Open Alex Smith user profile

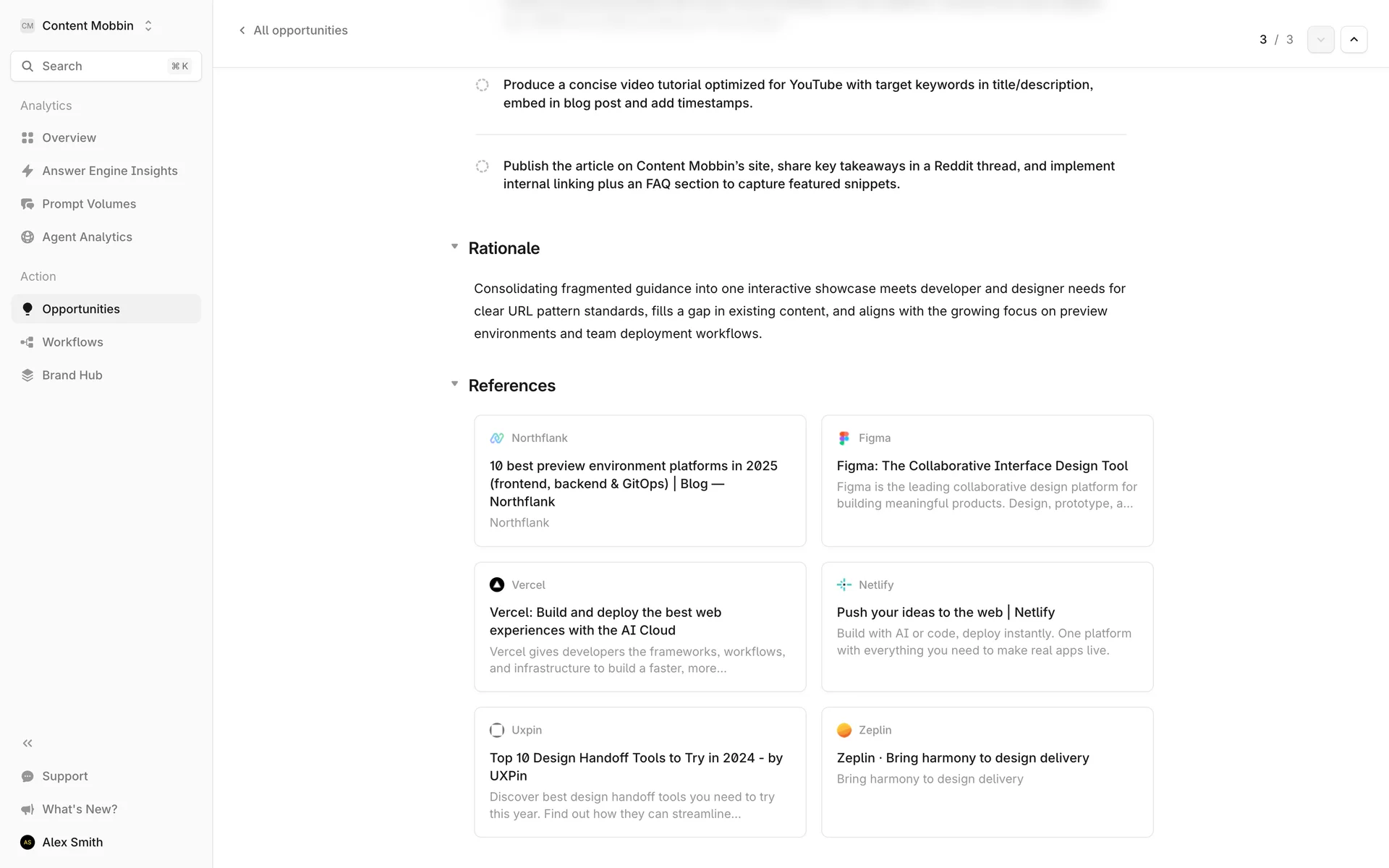click(72, 842)
